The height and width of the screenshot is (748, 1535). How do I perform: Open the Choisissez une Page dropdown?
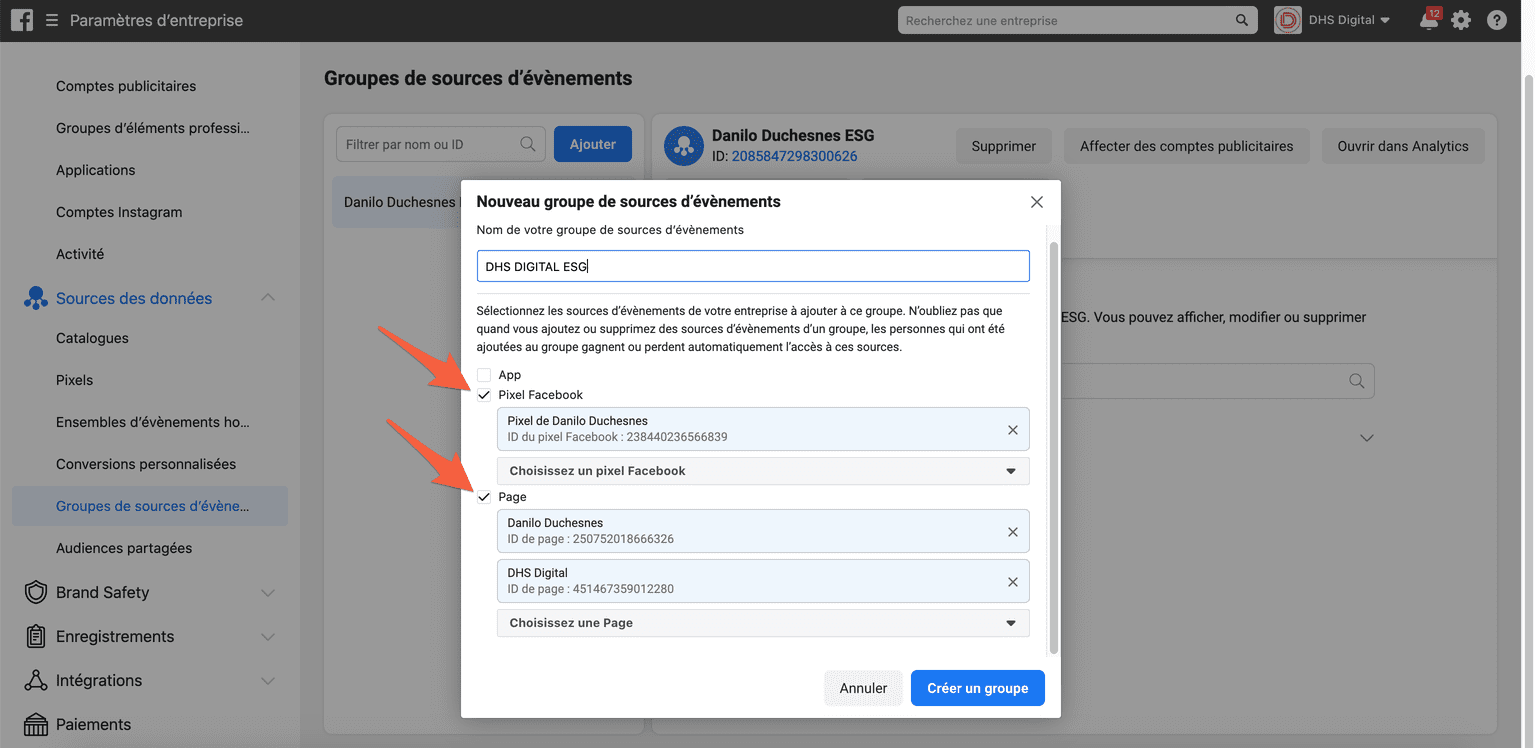763,623
